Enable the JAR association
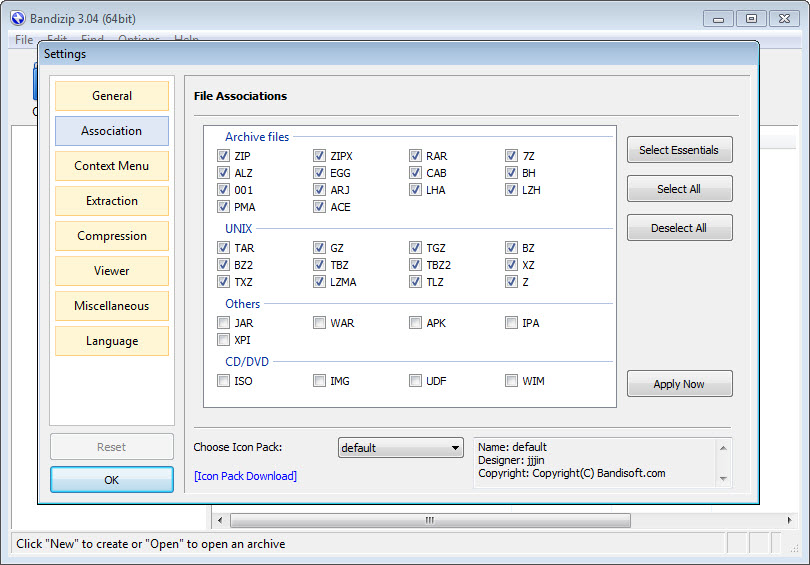Image resolution: width=810 pixels, height=565 pixels. (x=223, y=323)
